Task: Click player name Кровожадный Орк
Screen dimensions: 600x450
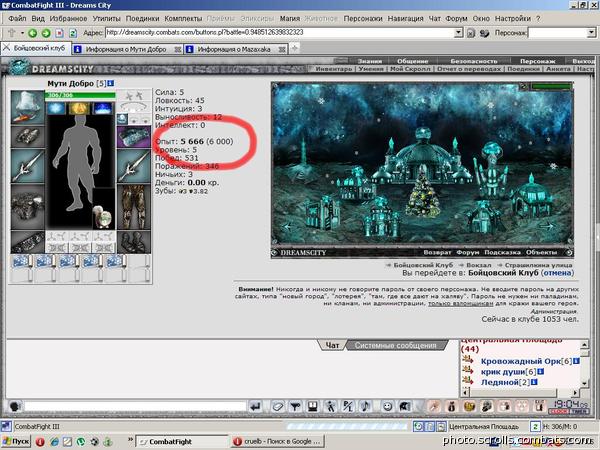Action: (x=522, y=361)
